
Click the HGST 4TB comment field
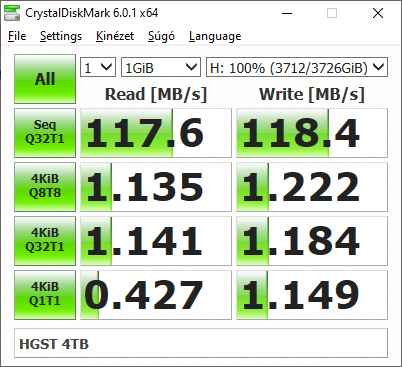201,344
